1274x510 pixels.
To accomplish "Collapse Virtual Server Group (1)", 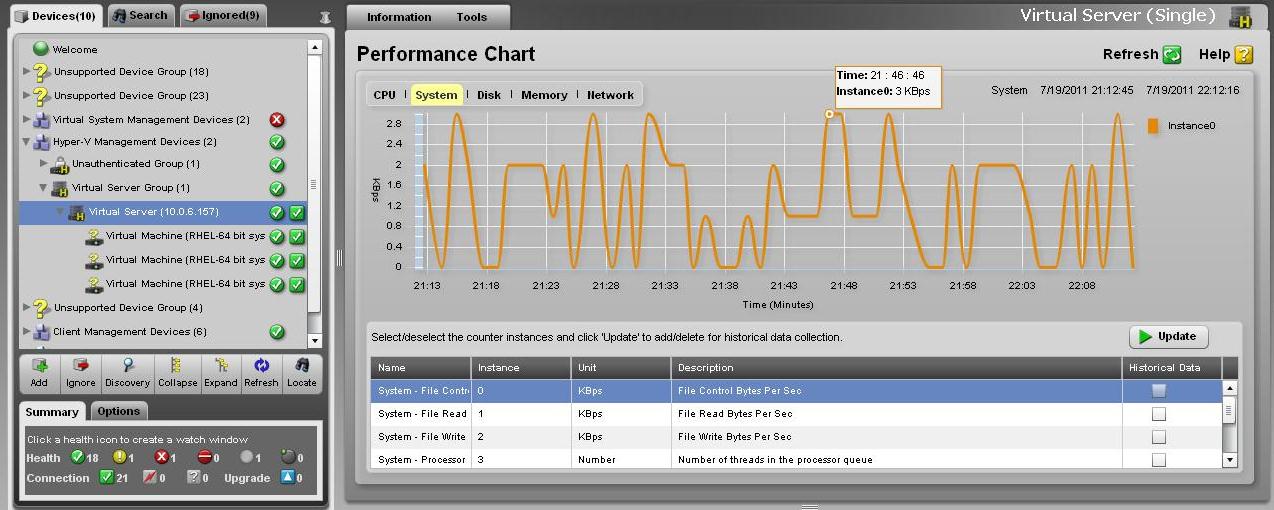I will point(44,187).
